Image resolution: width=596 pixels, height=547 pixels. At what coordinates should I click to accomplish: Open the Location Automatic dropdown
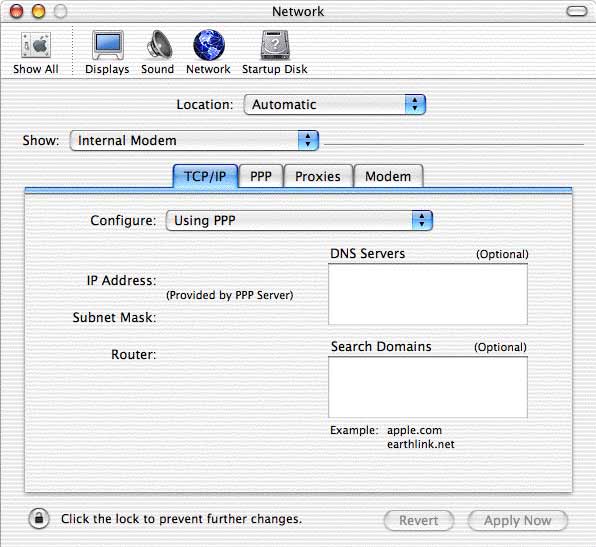pos(334,104)
